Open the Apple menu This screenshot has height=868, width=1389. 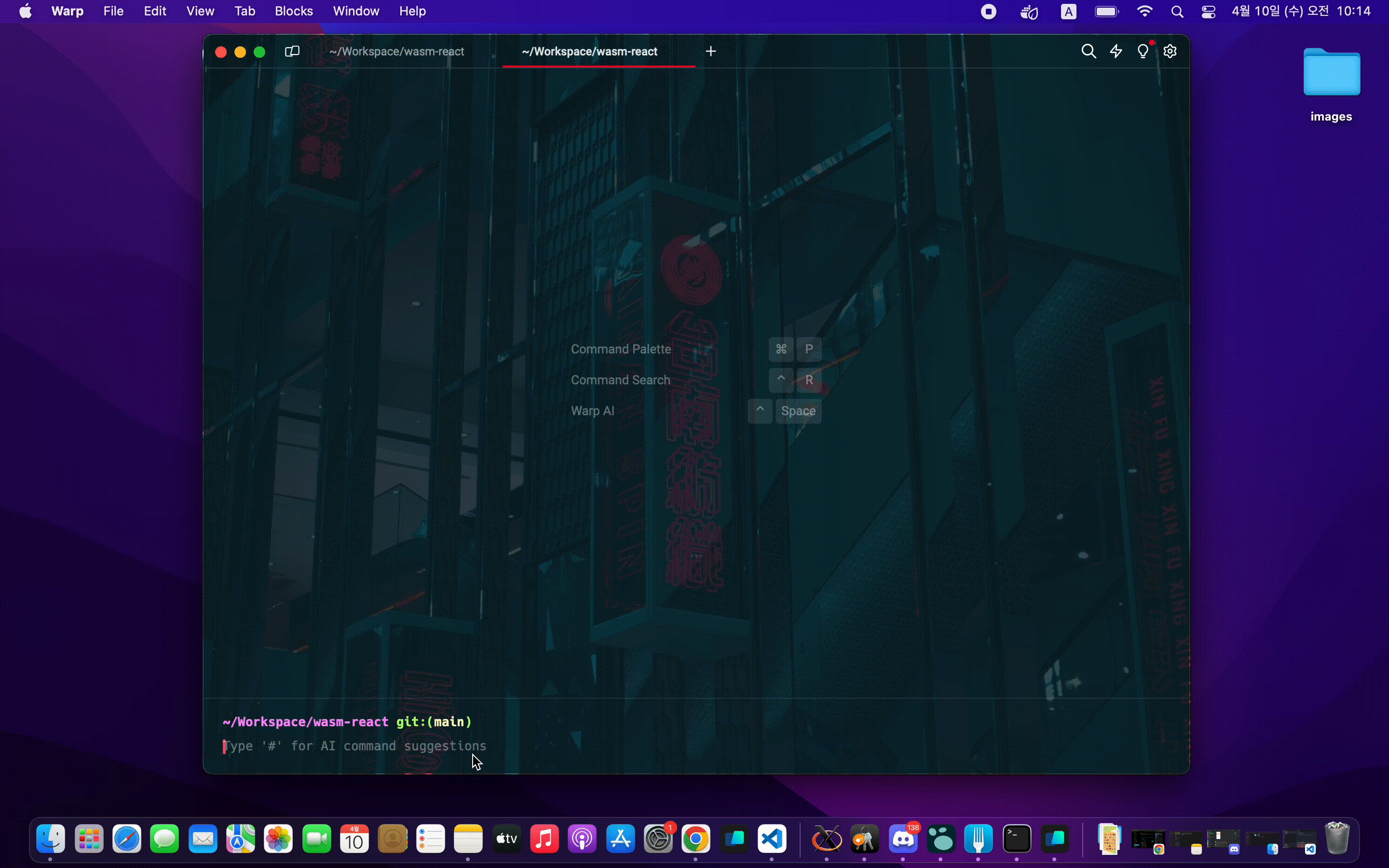click(25, 12)
